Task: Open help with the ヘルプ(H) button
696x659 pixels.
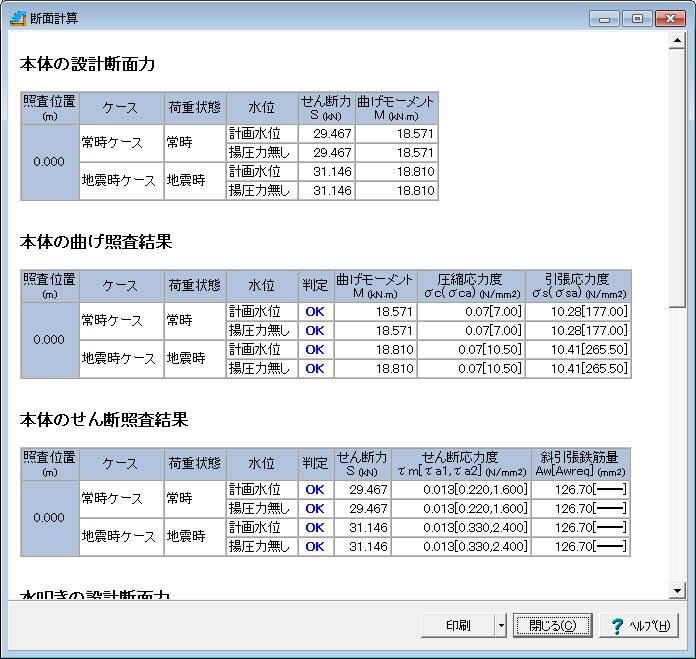Action: pos(639,625)
